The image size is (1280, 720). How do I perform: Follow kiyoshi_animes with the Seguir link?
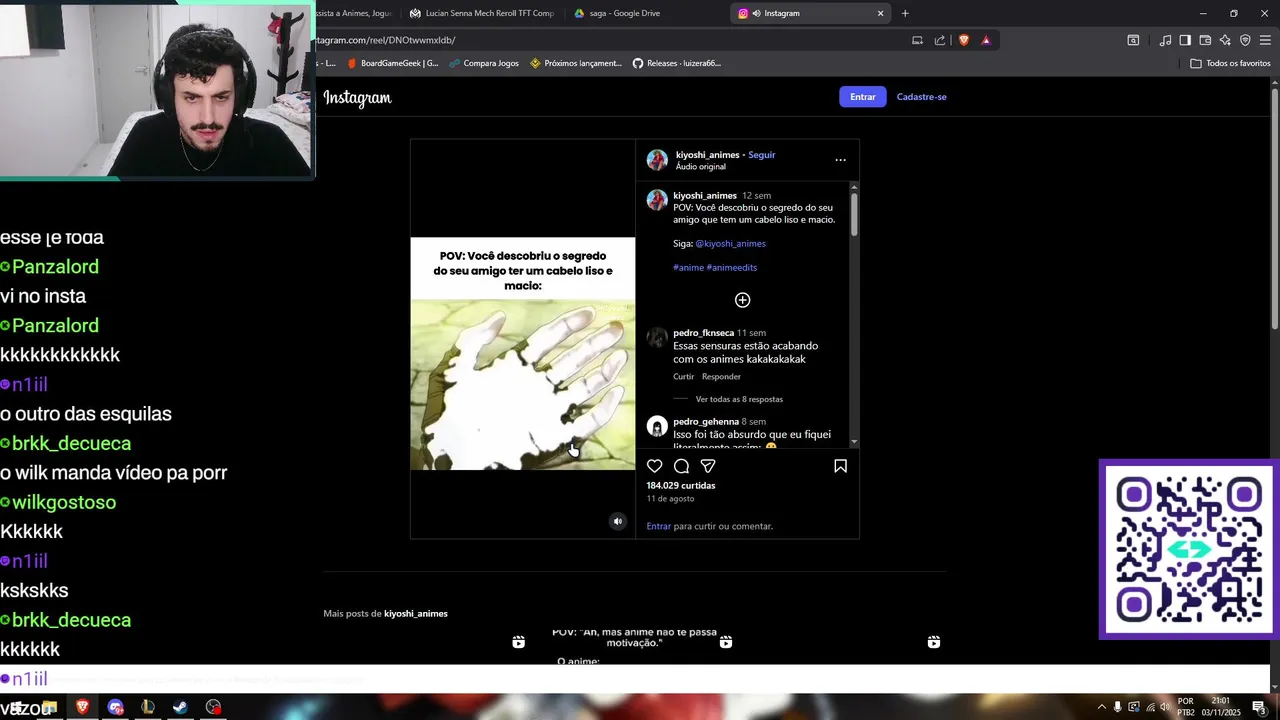[761, 155]
